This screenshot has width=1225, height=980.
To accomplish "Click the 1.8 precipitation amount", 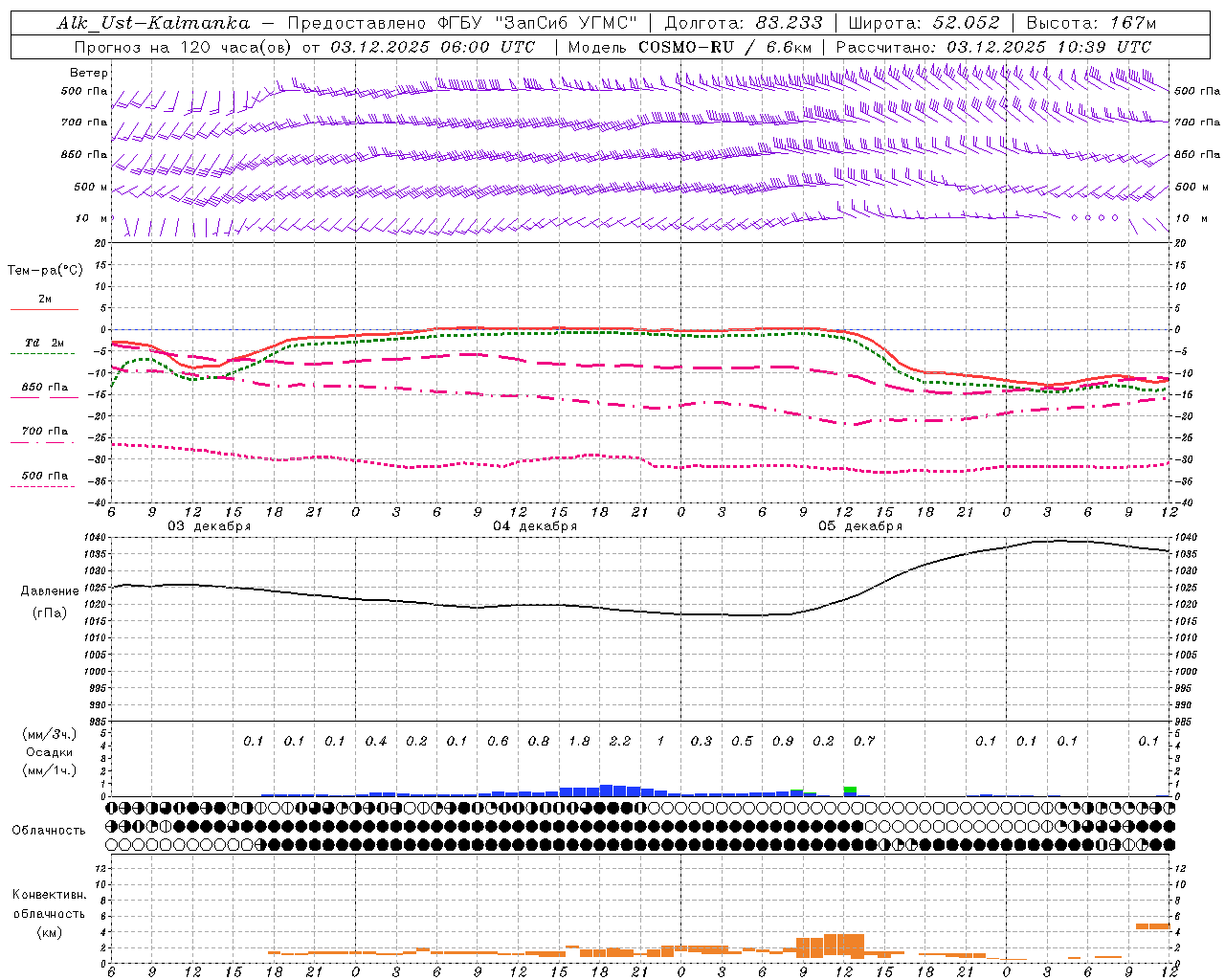I will click(x=579, y=741).
